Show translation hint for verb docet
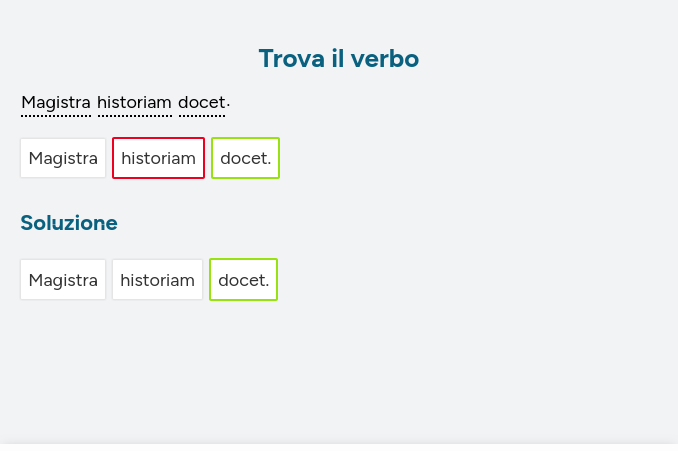 click(201, 102)
